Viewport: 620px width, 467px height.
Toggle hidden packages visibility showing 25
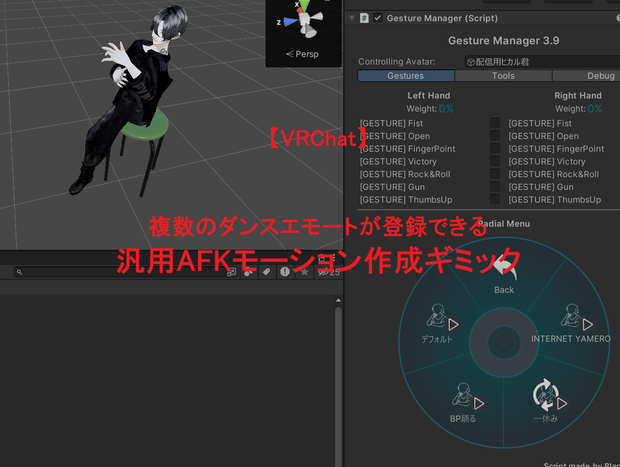pyautogui.click(x=329, y=272)
